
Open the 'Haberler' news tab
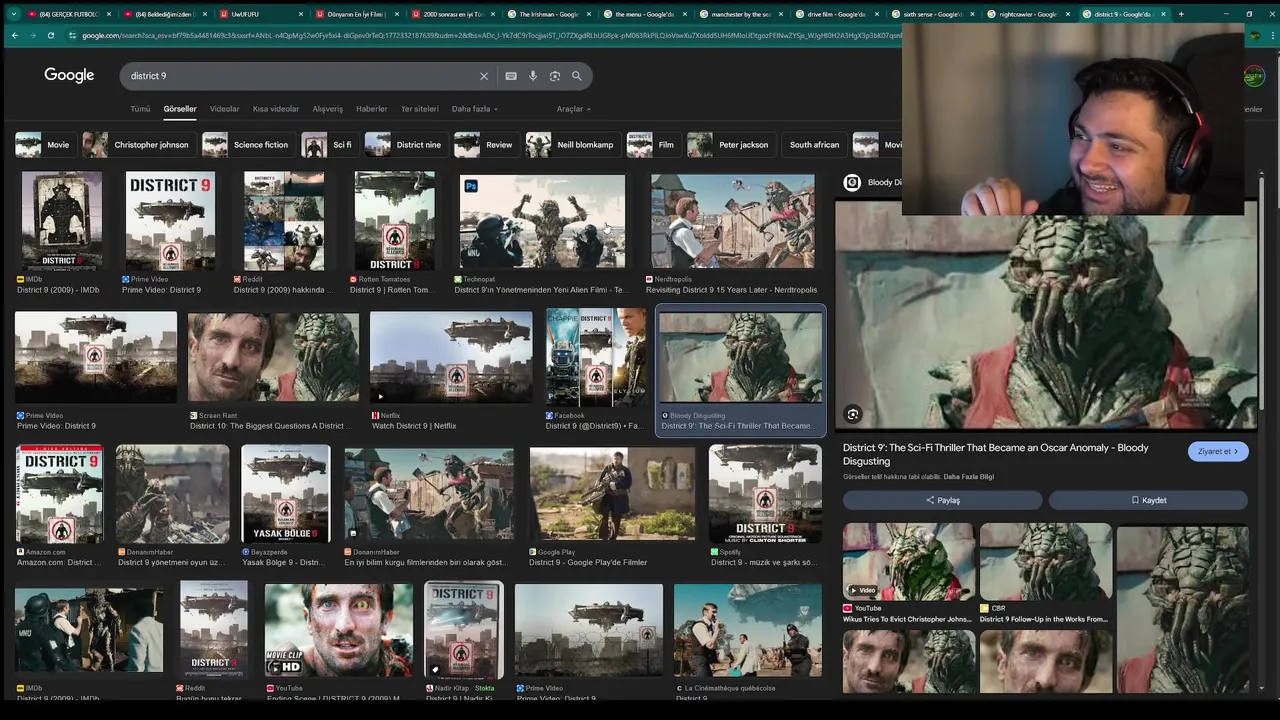pyautogui.click(x=372, y=109)
